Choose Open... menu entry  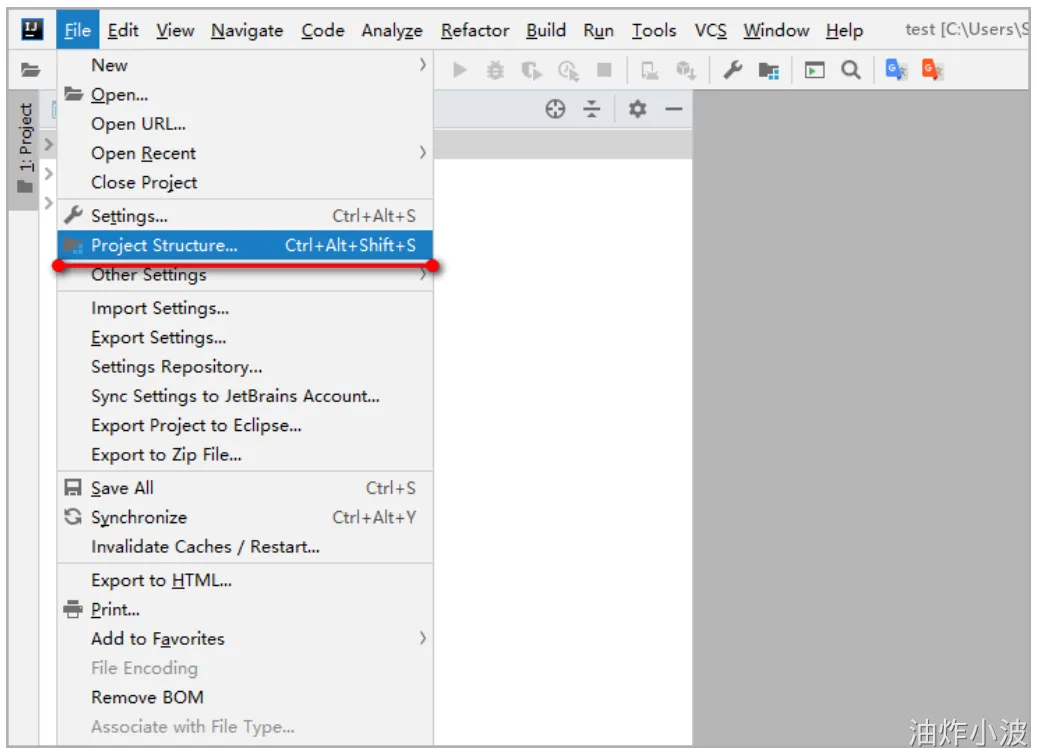(x=245, y=95)
